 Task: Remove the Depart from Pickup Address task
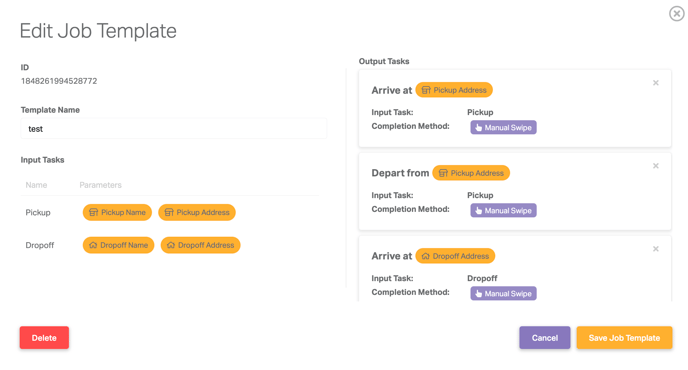click(x=656, y=166)
